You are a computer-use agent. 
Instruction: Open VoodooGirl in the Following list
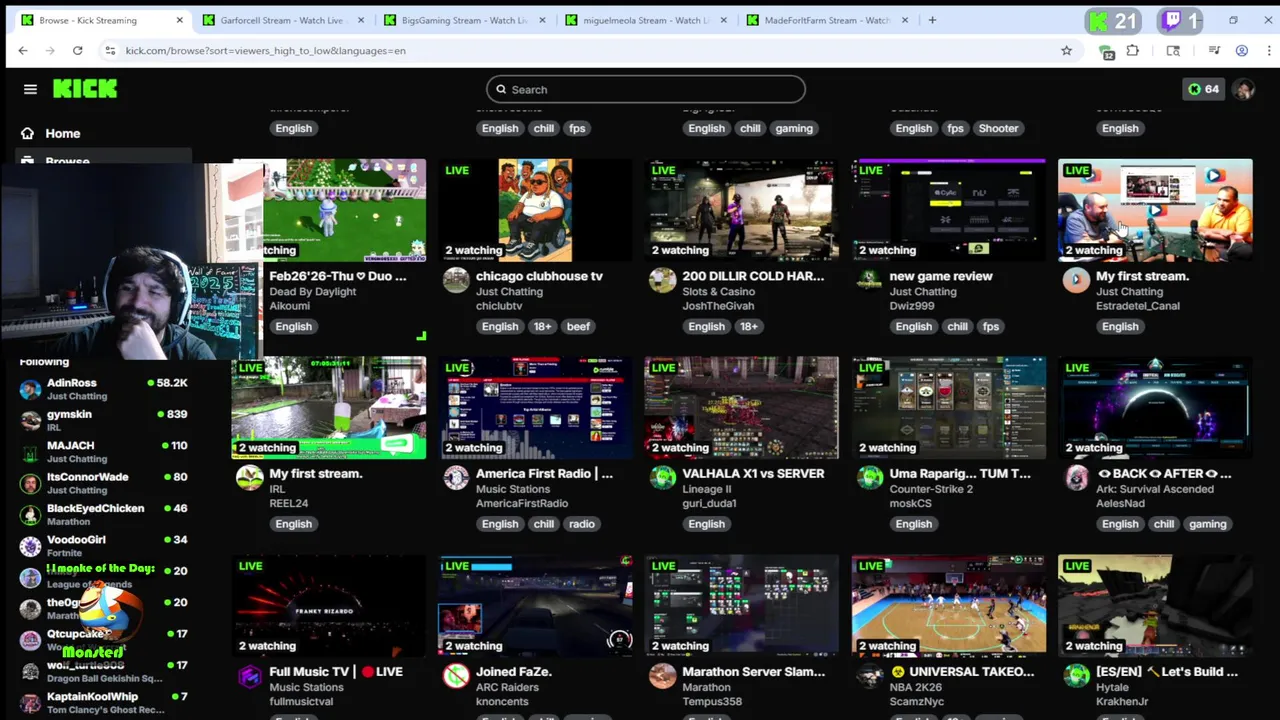point(104,546)
